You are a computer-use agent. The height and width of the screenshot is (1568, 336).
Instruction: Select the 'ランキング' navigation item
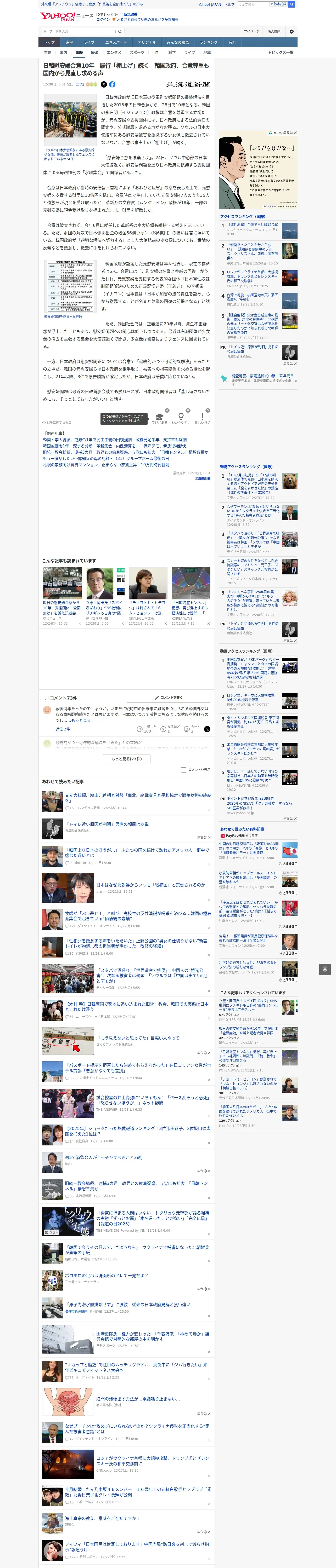(x=209, y=43)
